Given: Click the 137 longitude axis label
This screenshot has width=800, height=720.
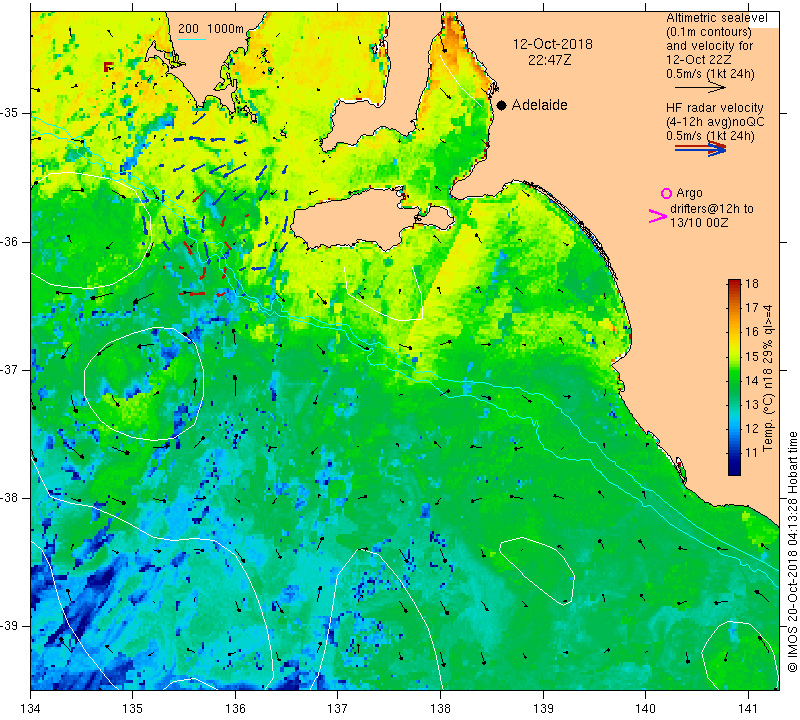Looking at the screenshot, I should (x=338, y=709).
